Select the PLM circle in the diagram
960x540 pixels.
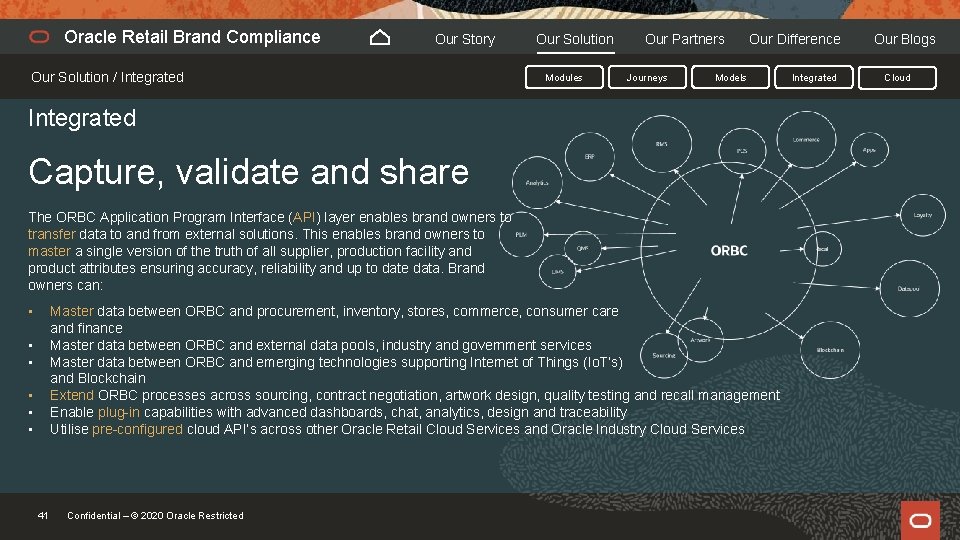[521, 234]
